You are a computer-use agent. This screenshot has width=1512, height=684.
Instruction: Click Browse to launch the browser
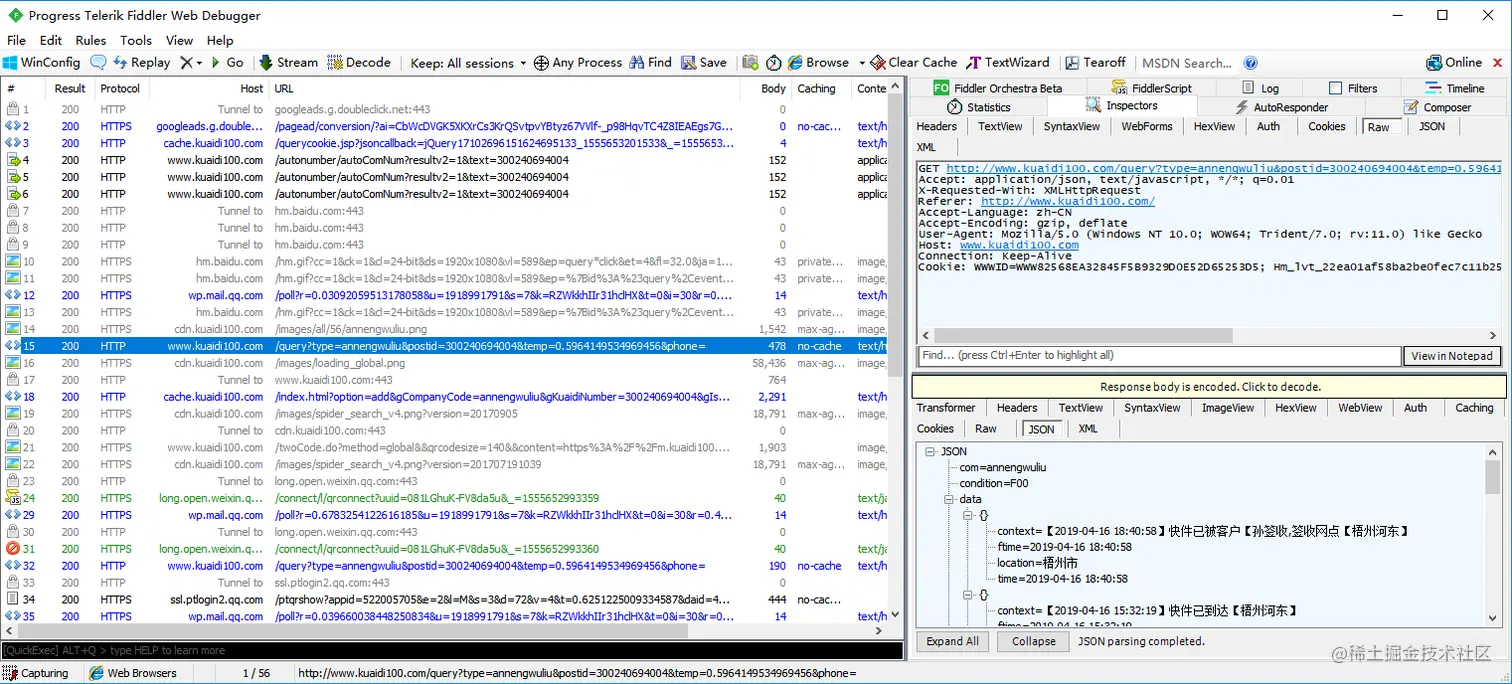tap(819, 62)
